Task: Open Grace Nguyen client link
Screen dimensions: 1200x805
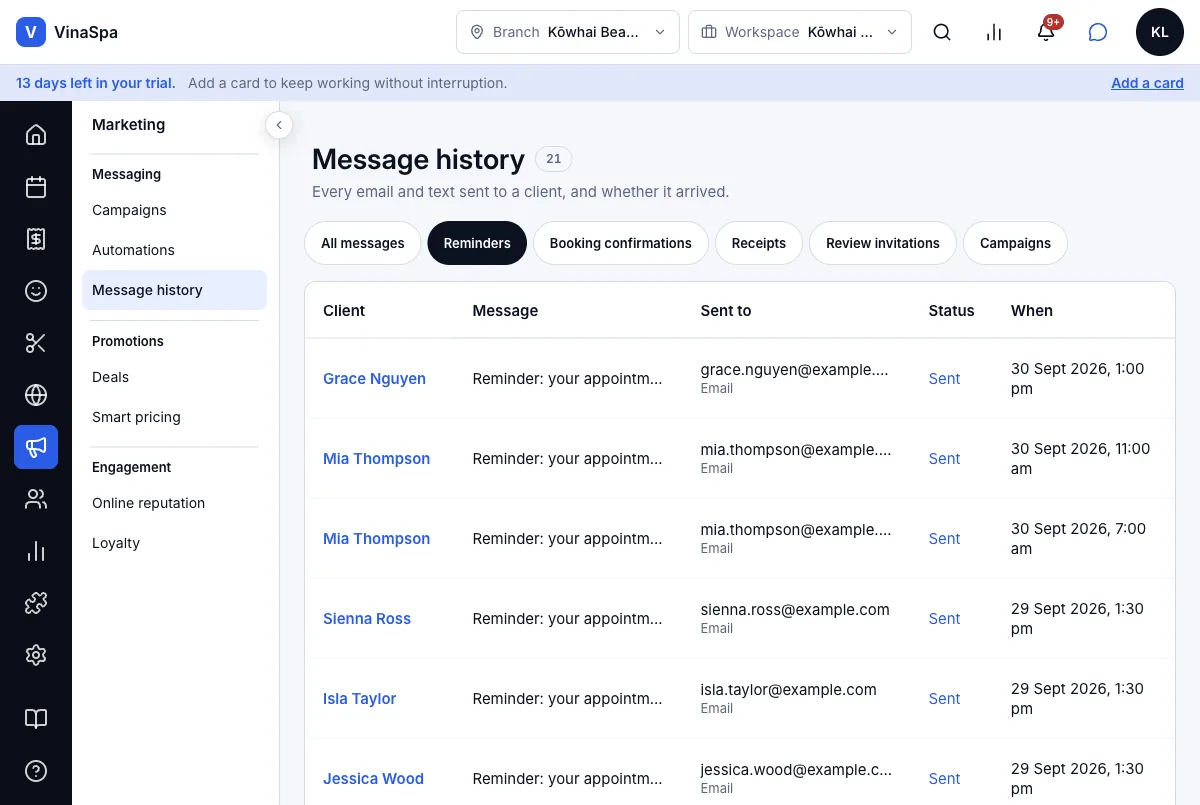Action: [x=374, y=378]
